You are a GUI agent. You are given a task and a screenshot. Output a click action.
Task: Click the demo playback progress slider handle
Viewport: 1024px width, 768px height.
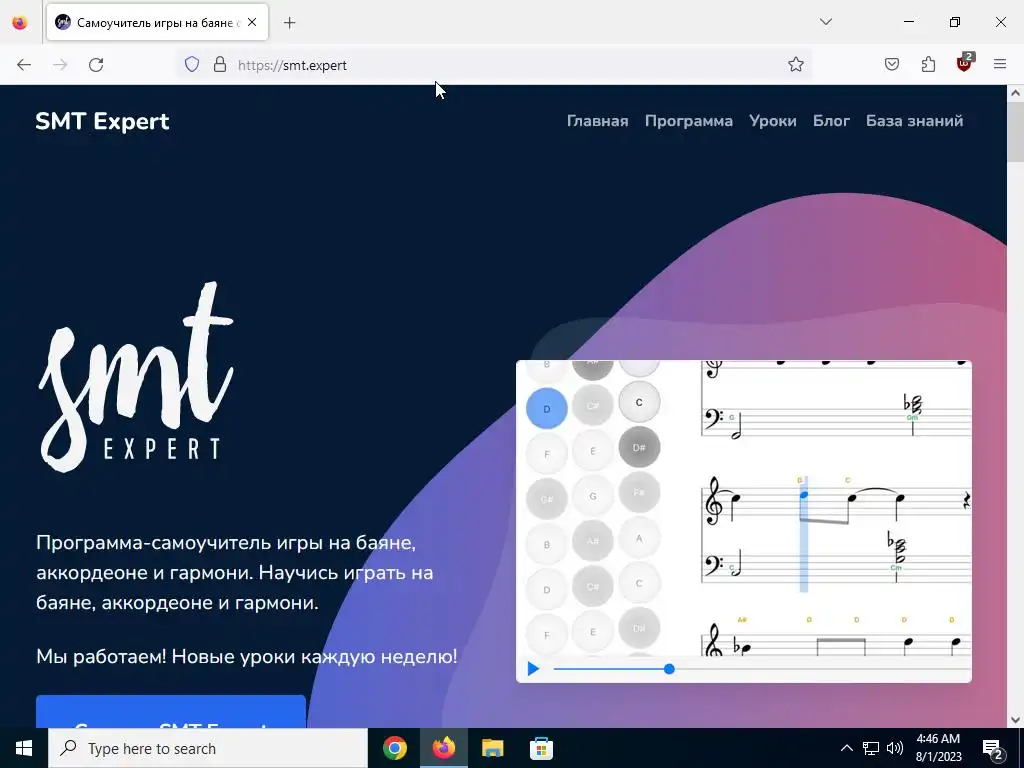(x=669, y=669)
